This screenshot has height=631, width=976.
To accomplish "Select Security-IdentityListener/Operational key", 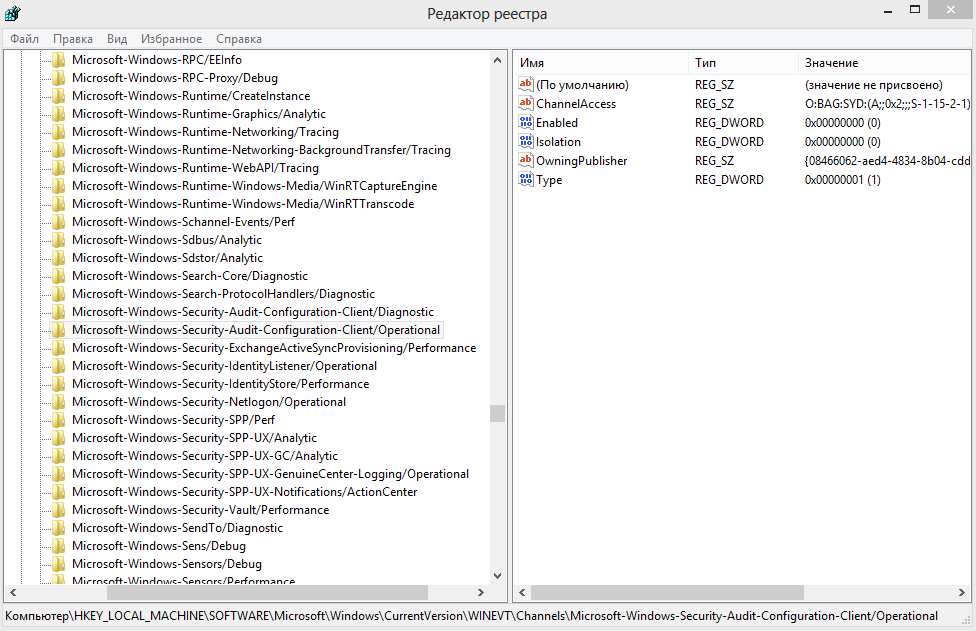I will coord(225,366).
